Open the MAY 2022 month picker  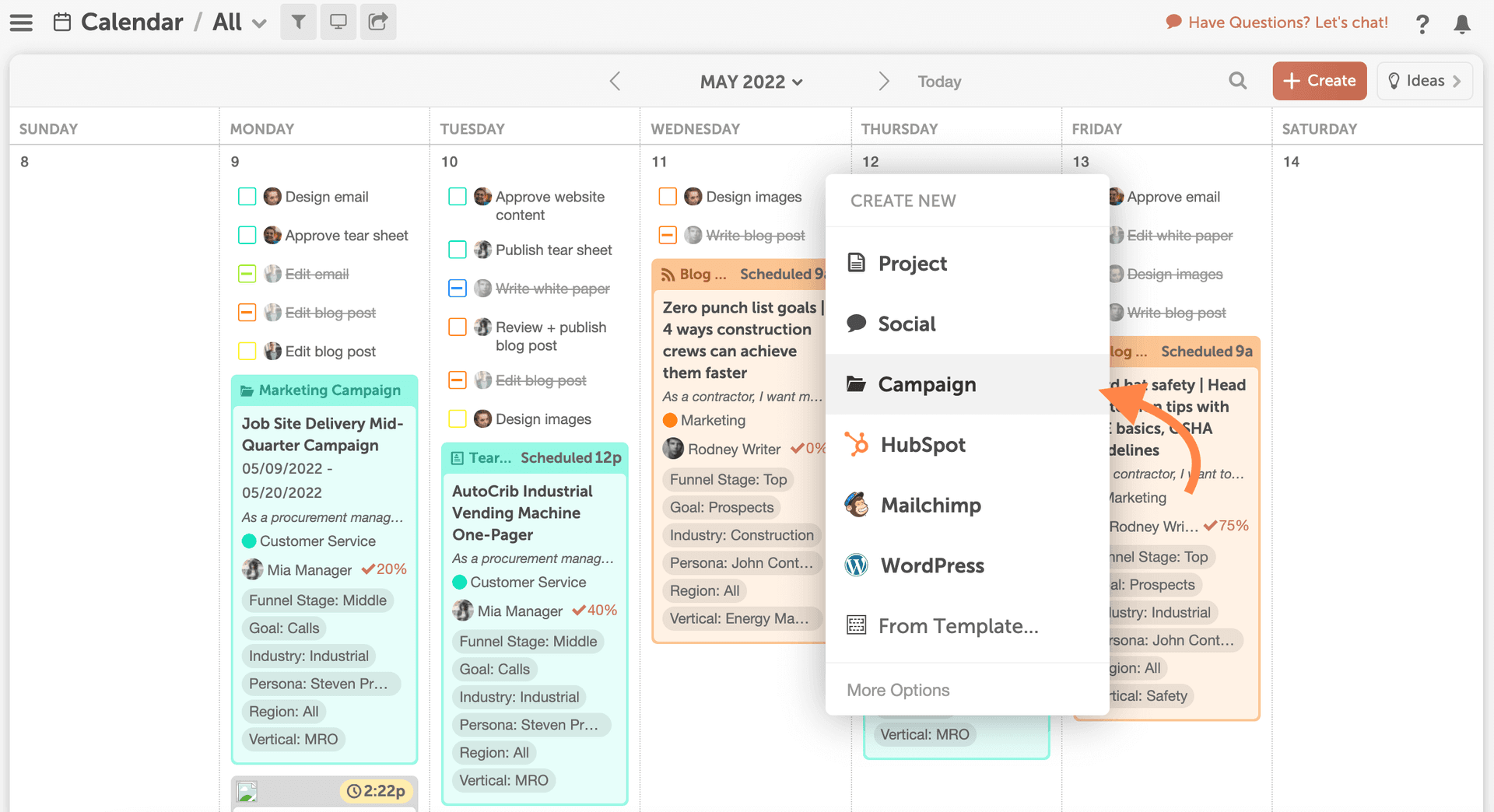[751, 81]
